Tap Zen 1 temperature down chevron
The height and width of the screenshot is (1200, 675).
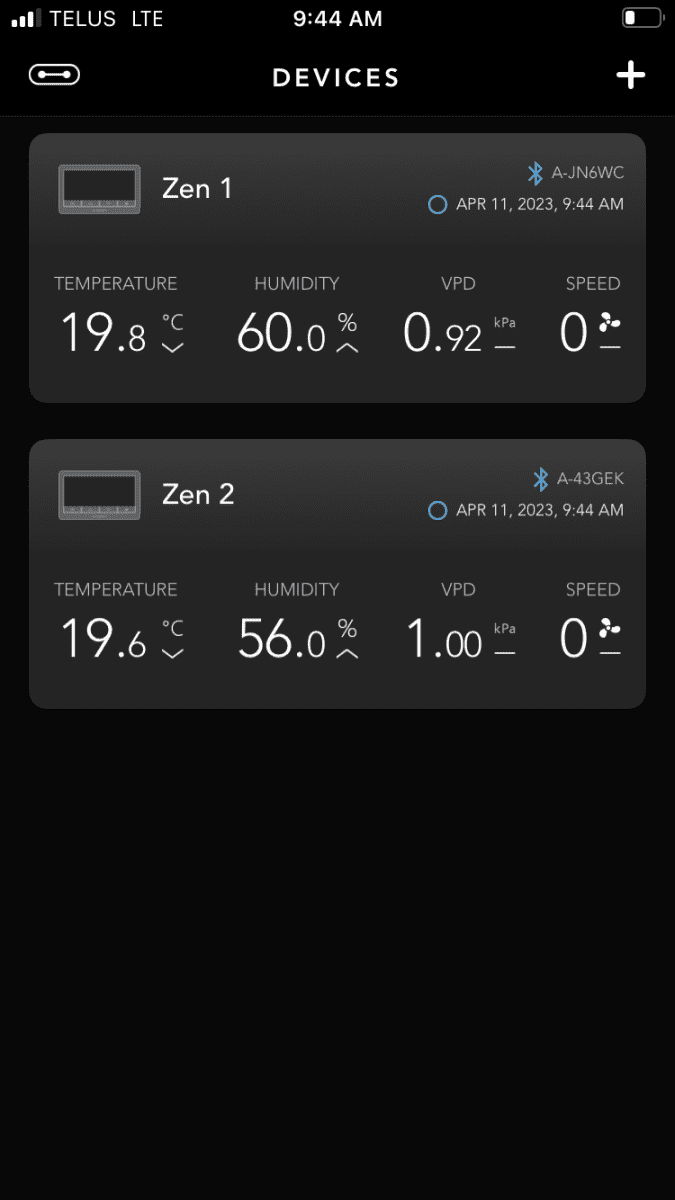click(173, 347)
